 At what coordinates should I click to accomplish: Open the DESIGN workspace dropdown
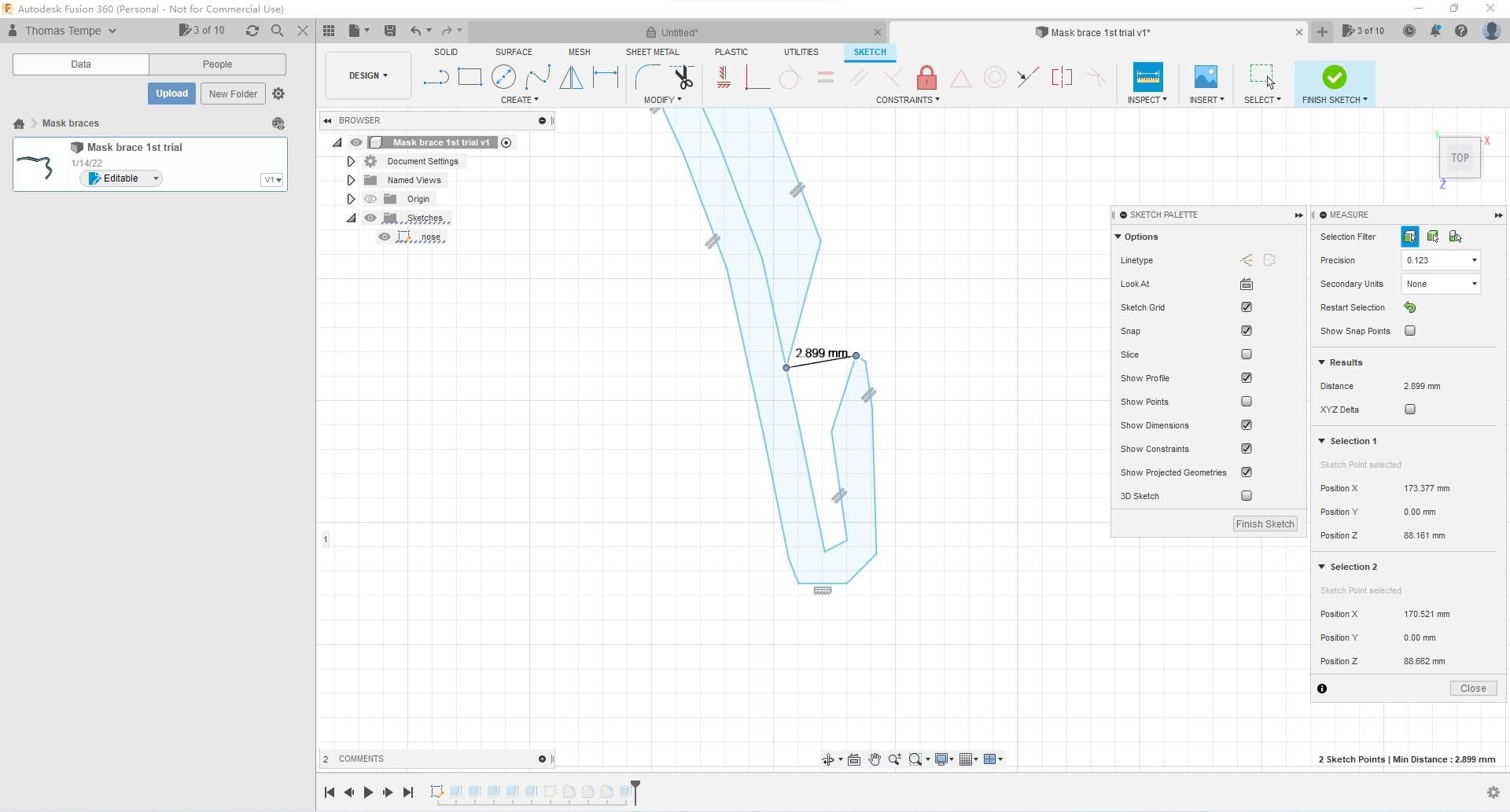point(368,75)
